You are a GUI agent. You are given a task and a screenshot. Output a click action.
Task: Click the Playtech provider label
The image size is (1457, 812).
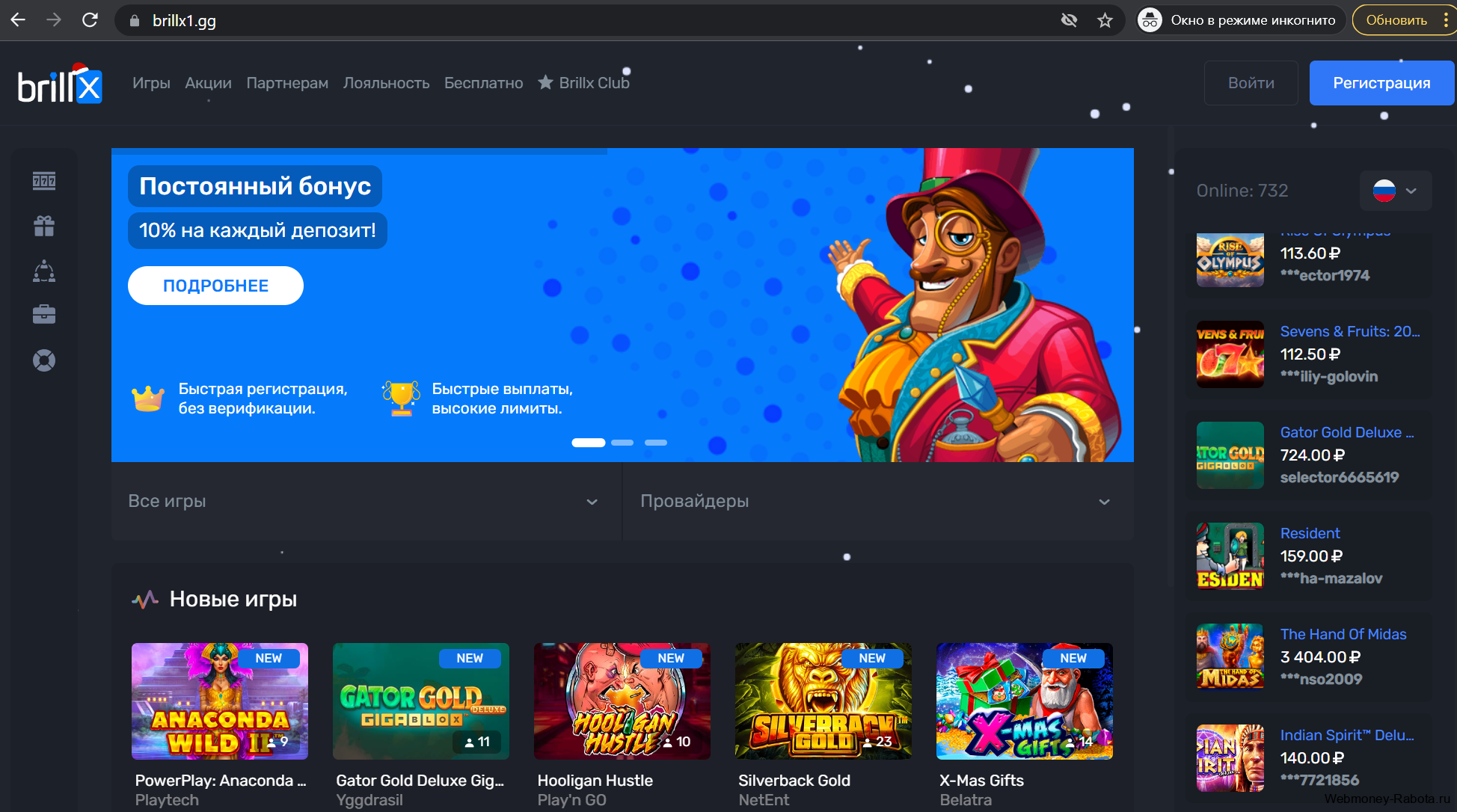click(167, 800)
